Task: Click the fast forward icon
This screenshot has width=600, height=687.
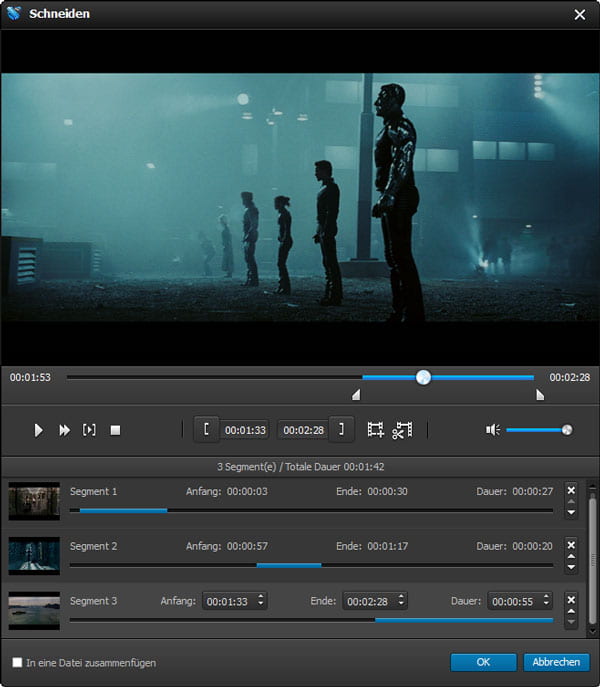Action: coord(65,430)
